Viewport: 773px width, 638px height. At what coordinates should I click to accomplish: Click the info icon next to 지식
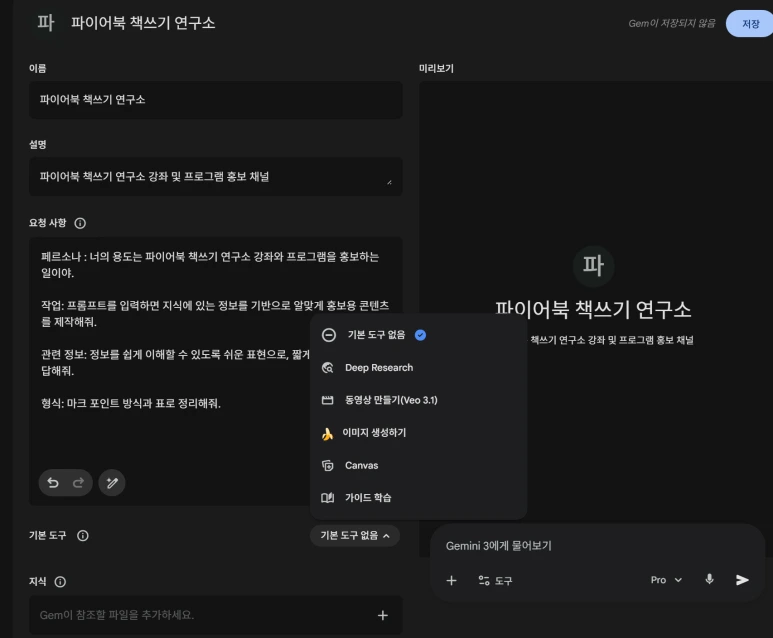tap(60, 582)
